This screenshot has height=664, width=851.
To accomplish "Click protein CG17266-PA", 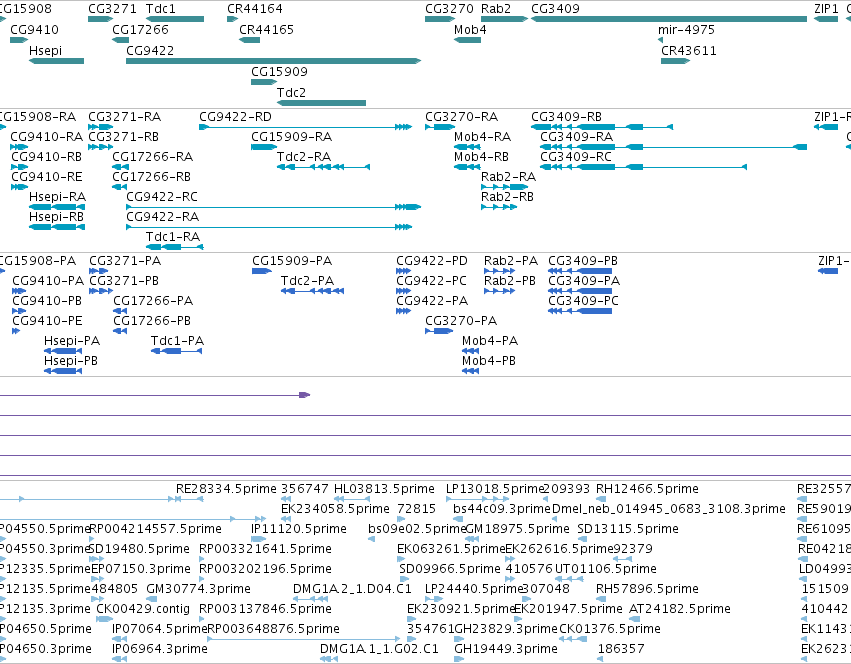I will [x=153, y=301].
